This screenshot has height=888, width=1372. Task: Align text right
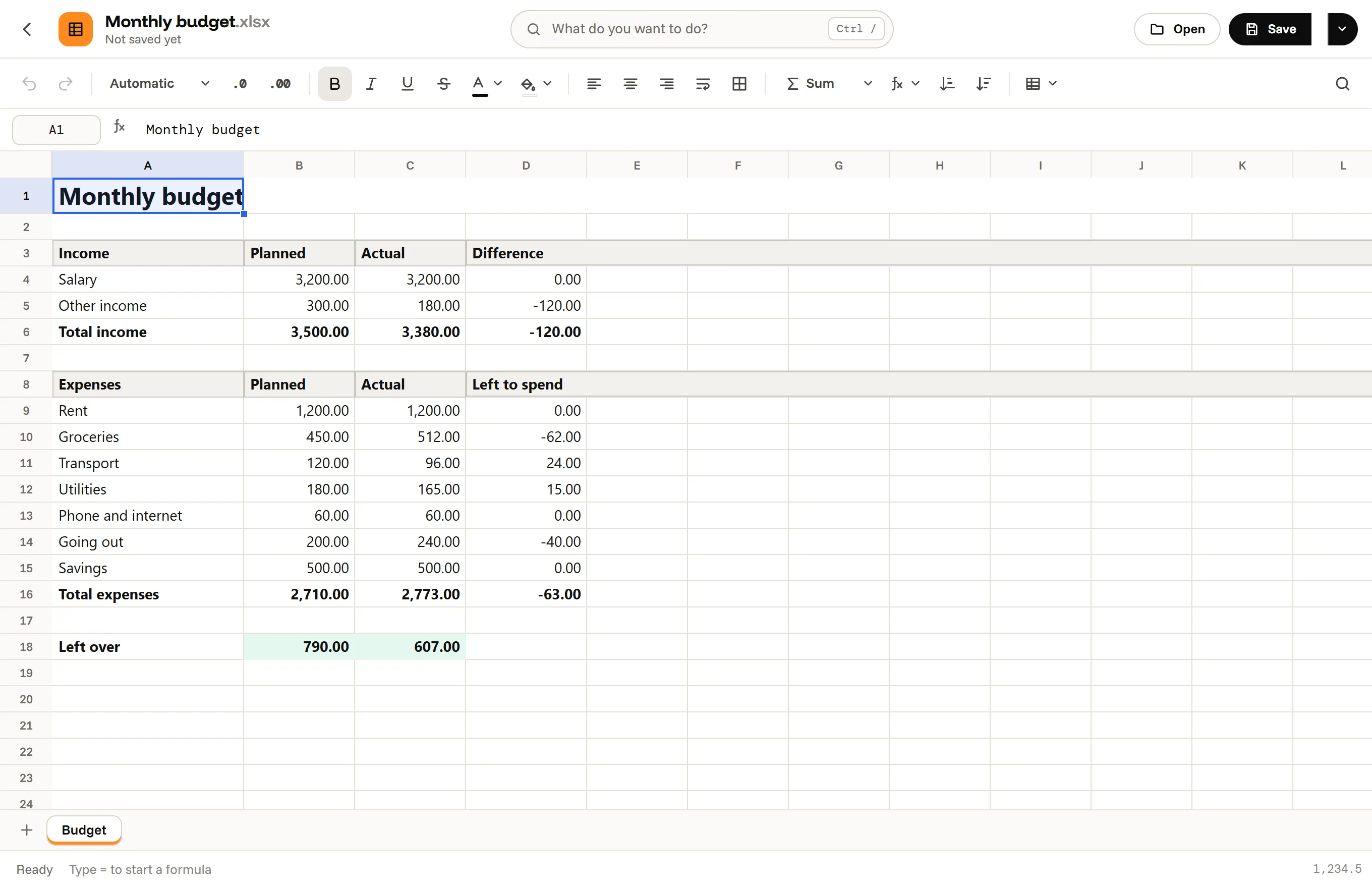pyautogui.click(x=666, y=84)
